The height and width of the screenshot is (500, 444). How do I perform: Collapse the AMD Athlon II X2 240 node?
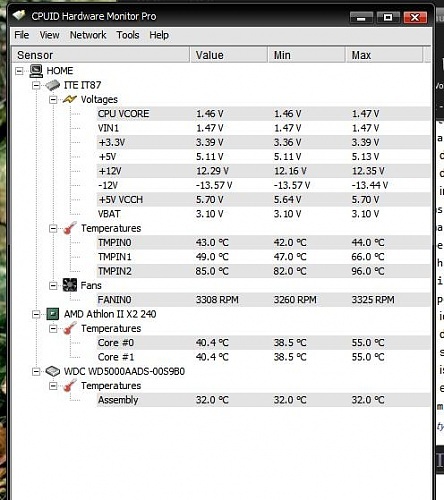pyautogui.click(x=36, y=314)
